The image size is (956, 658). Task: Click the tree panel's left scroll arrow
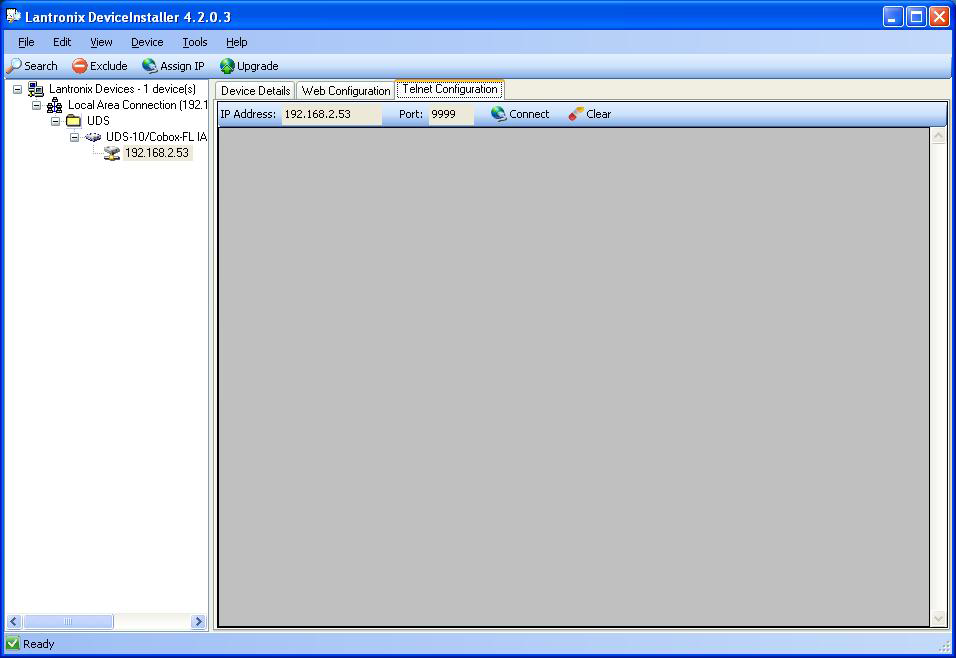(x=14, y=621)
